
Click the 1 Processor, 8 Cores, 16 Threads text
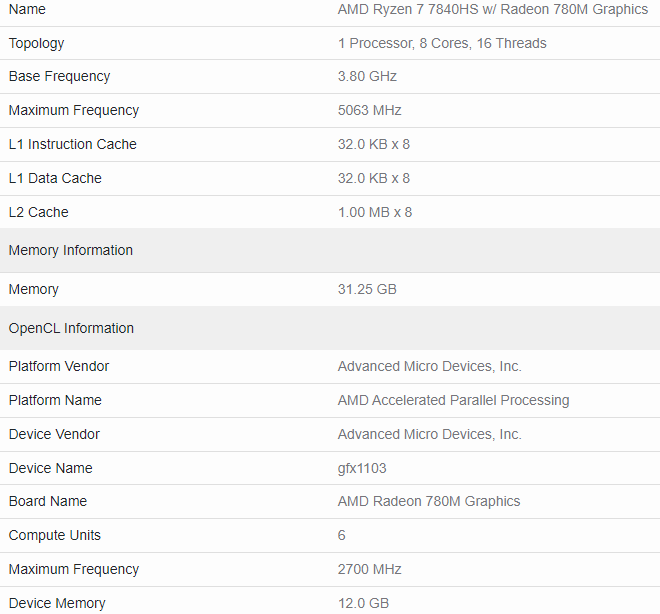[442, 43]
